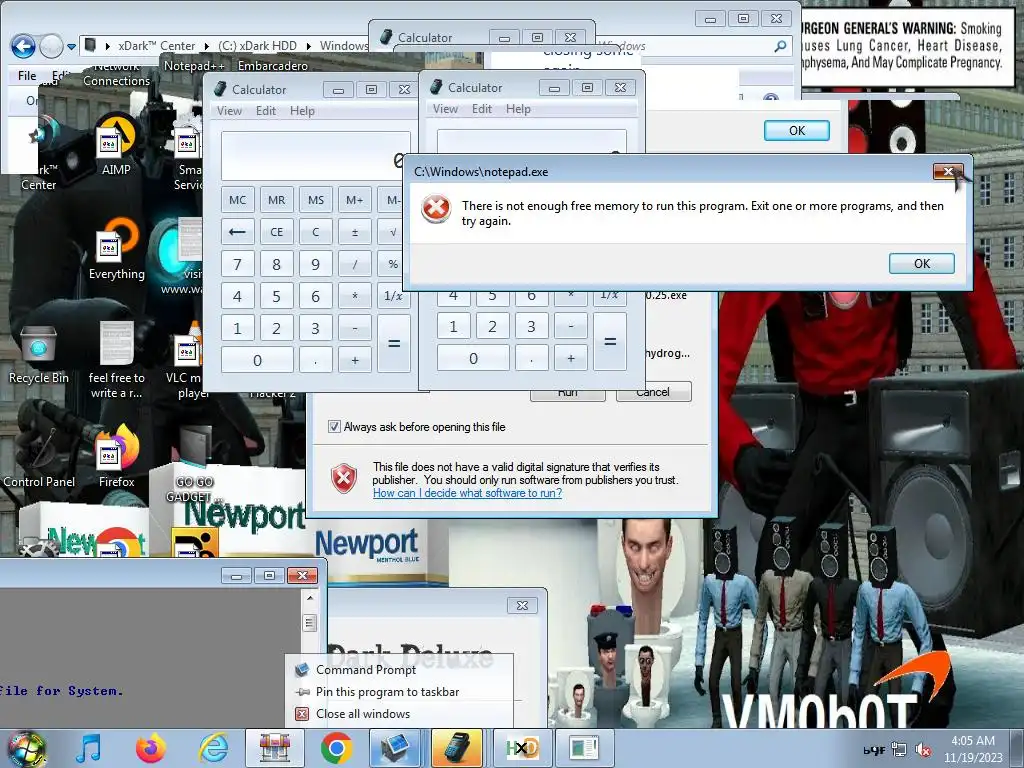Click the MR memory recall key
Screen dimensions: 1024x768
[x=276, y=200]
